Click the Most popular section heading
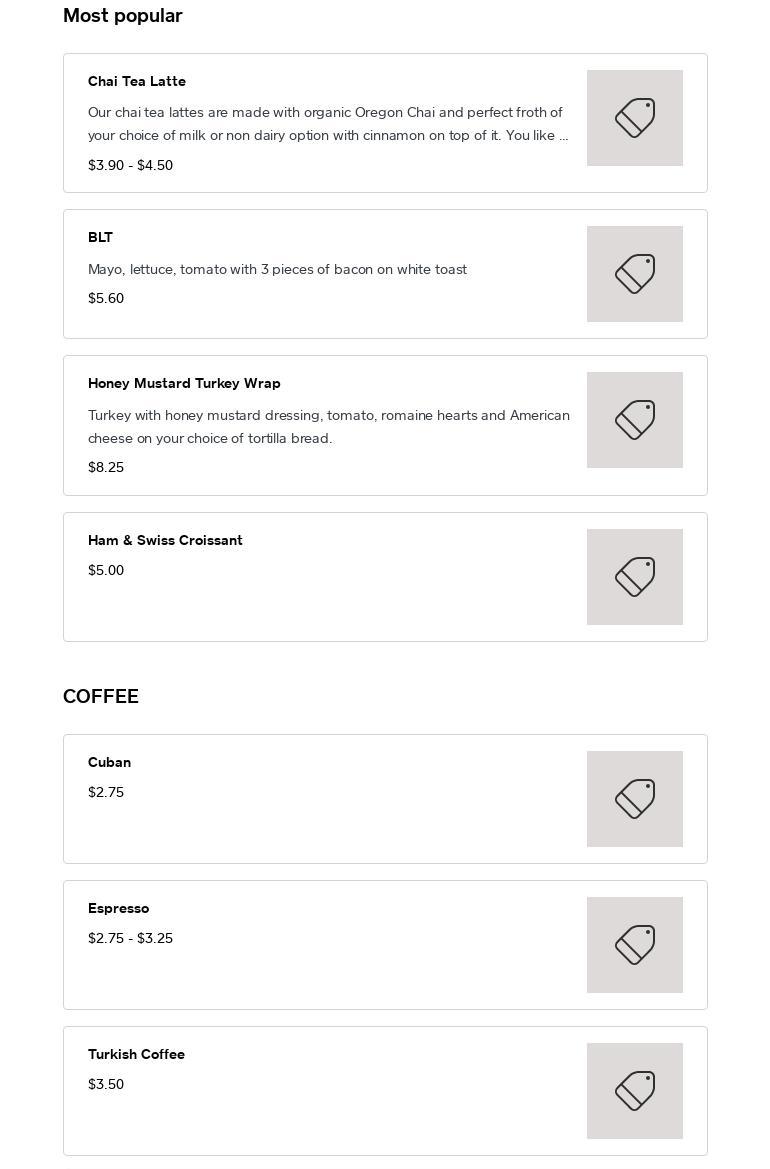Screen dimensions: 770x1169 (123, 15)
